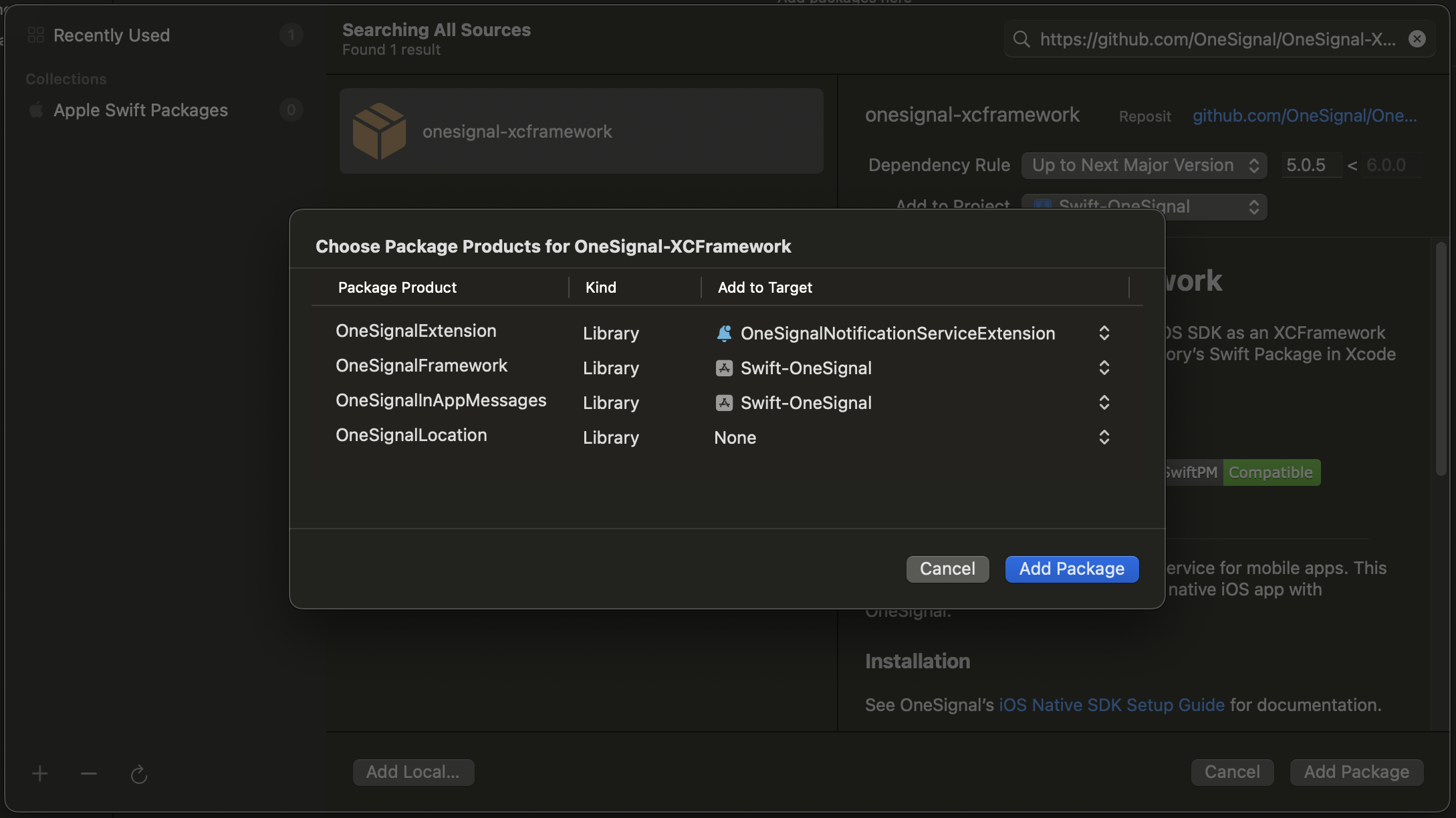The width and height of the screenshot is (1456, 818).
Task: Click the bottom-bar Cancel button
Action: tap(1232, 772)
